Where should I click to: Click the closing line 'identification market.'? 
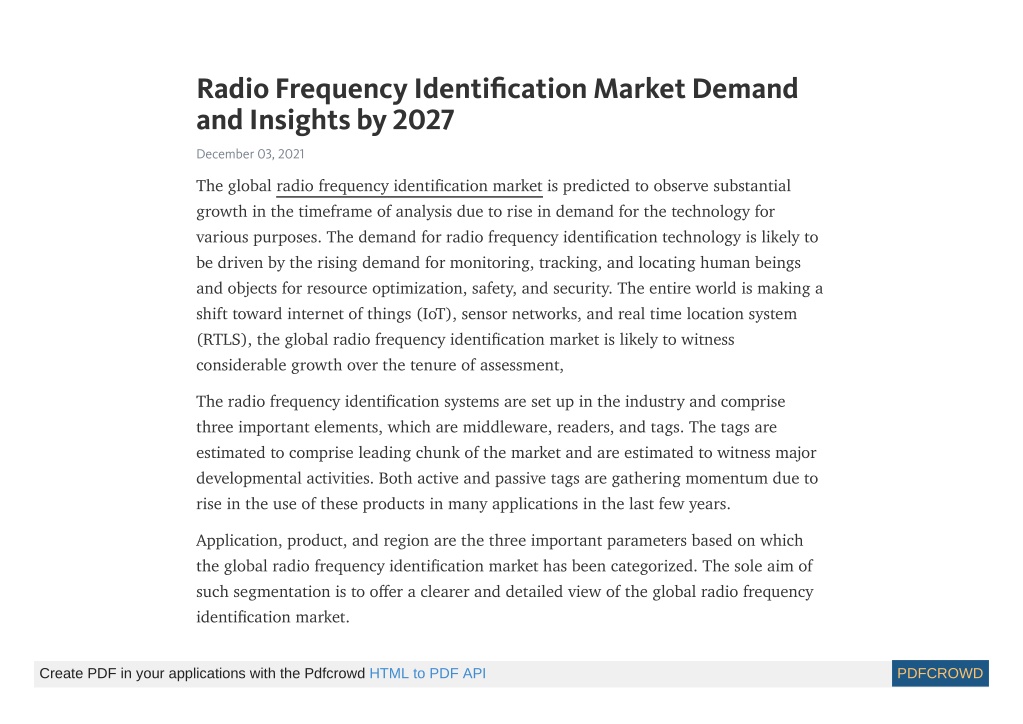pyautogui.click(x=273, y=617)
